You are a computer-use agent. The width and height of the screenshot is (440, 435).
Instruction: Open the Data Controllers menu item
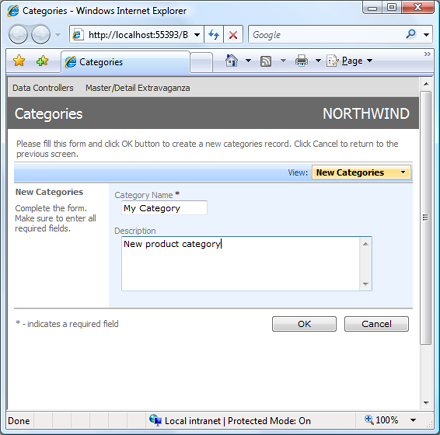tap(43, 88)
